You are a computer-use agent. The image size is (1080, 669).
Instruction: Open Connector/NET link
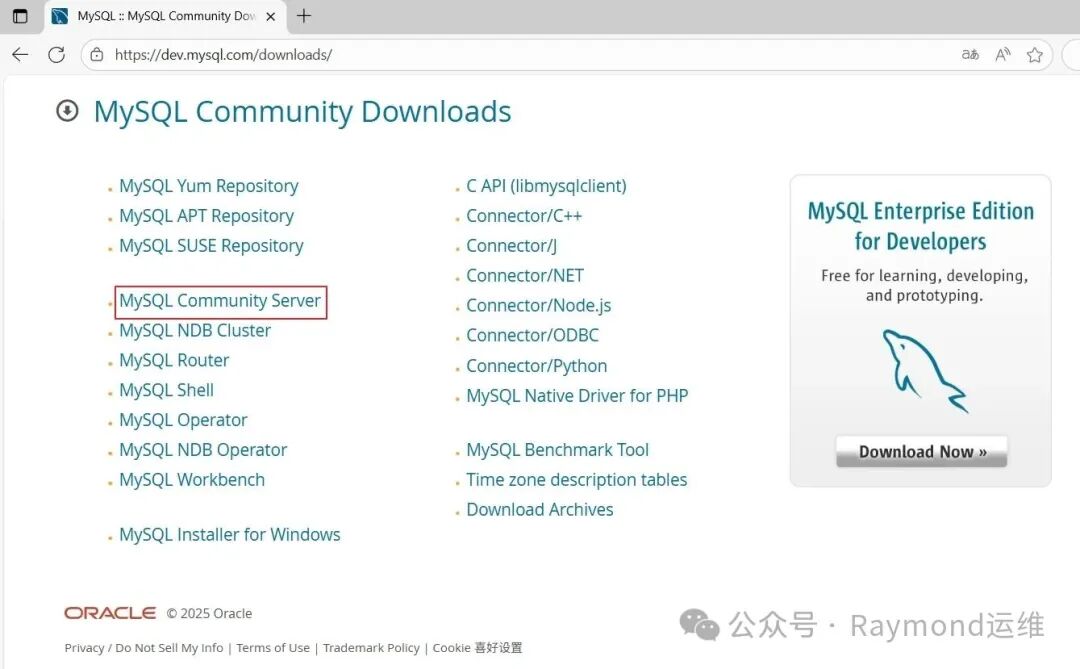click(525, 276)
